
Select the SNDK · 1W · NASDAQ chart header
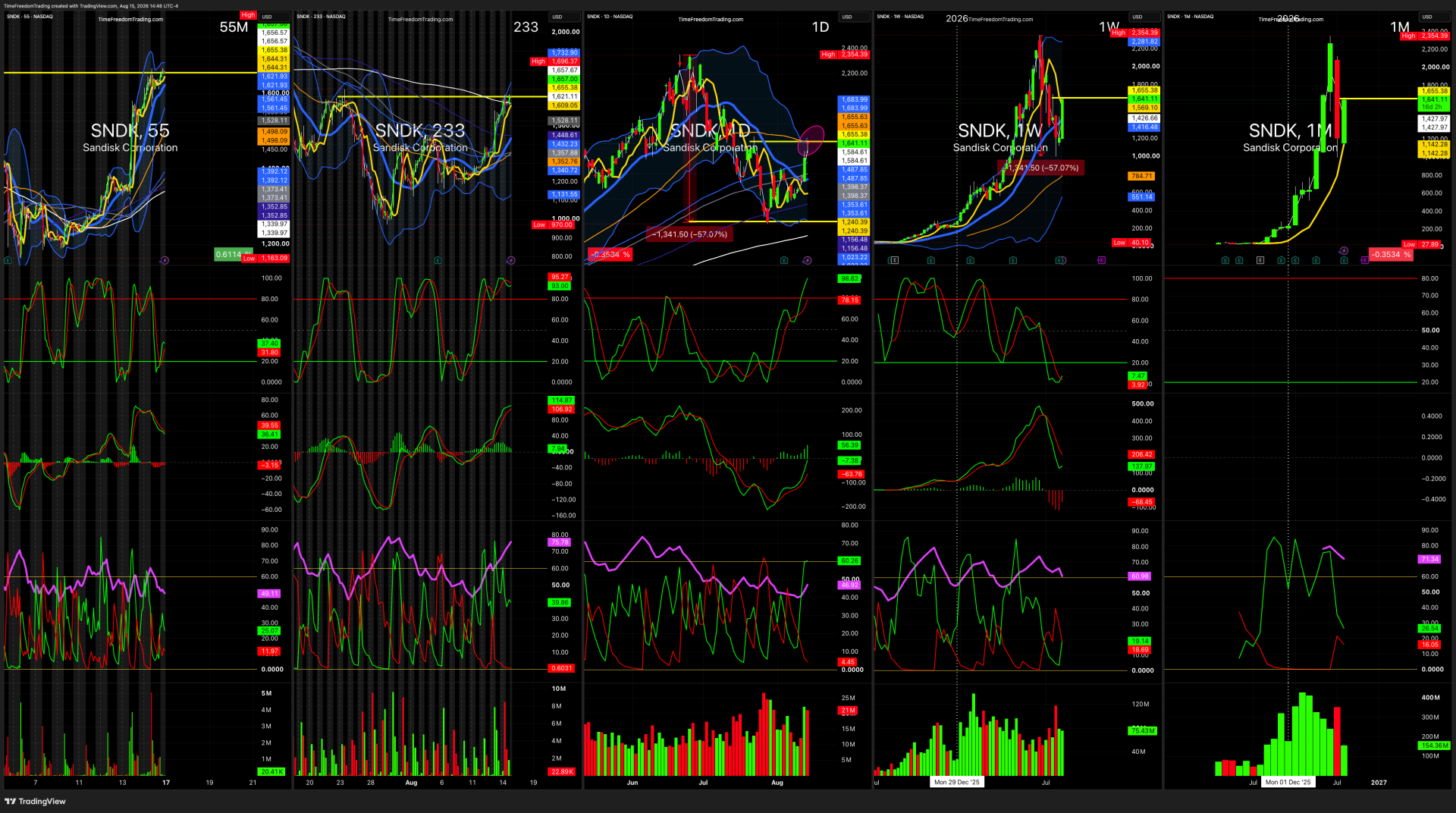point(900,17)
